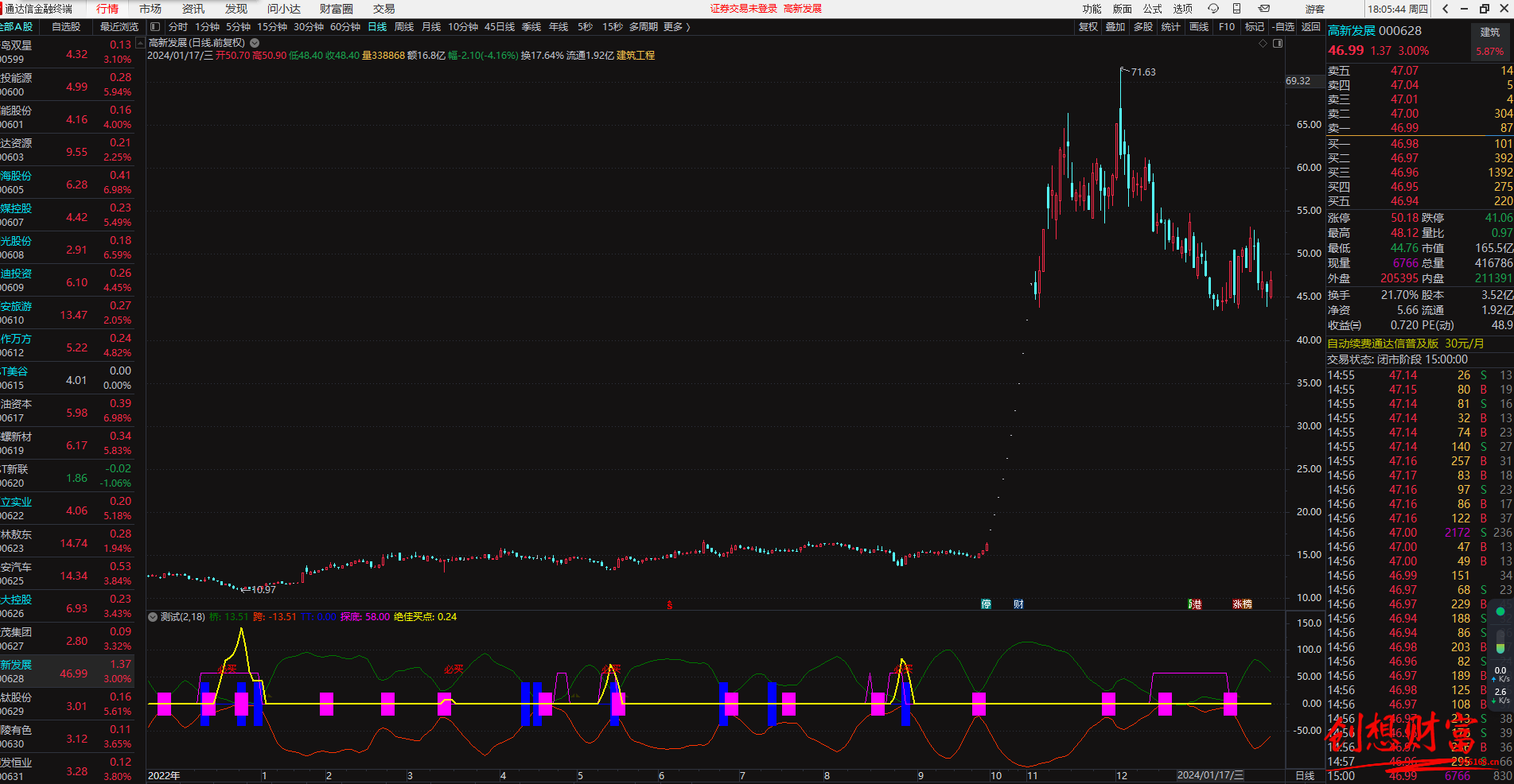
Task: Click the 涨榜 marker icon on the chart
Action: tap(1242, 604)
